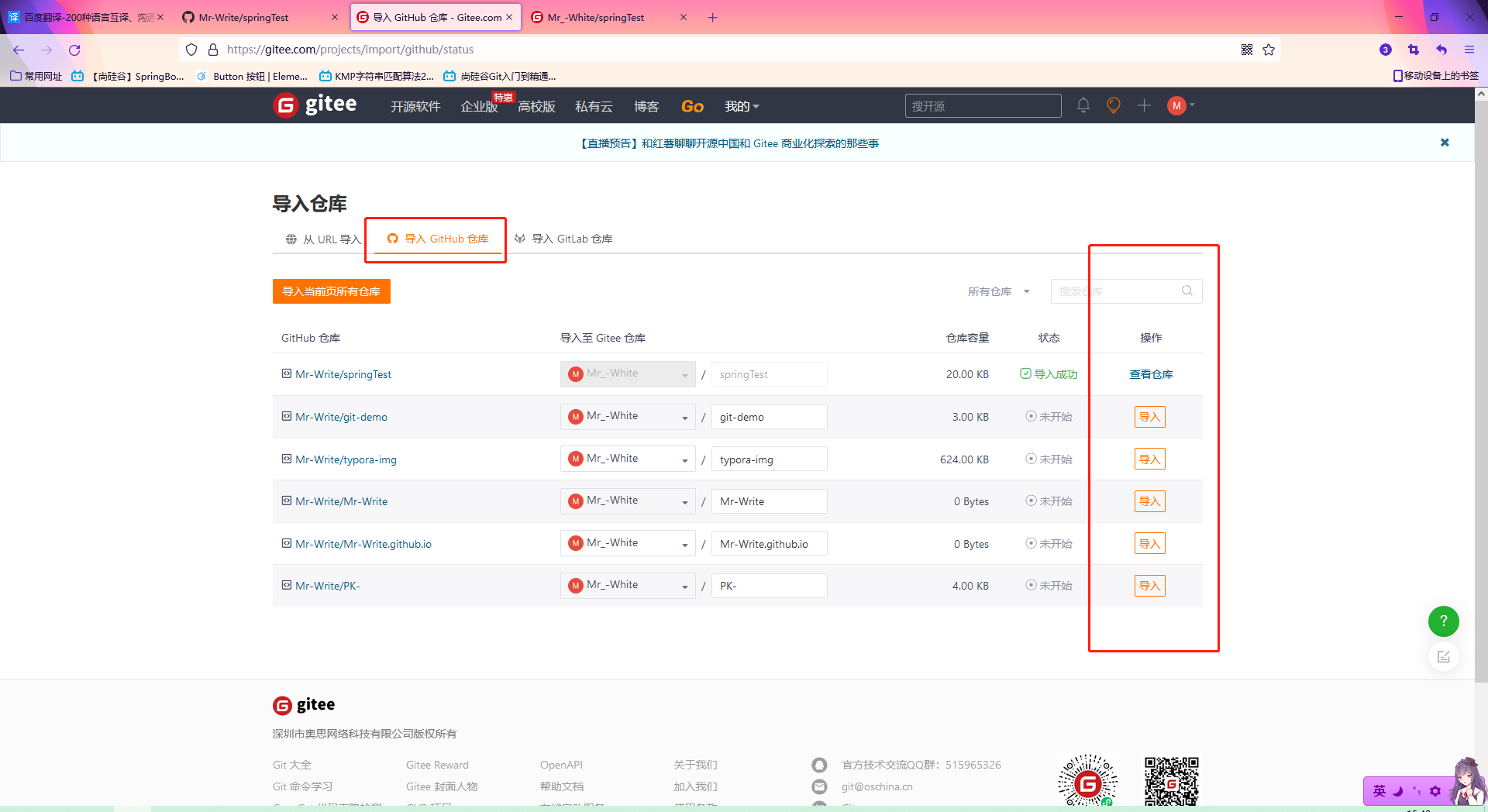
Task: Import the git-demo repository
Action: pos(1150,417)
